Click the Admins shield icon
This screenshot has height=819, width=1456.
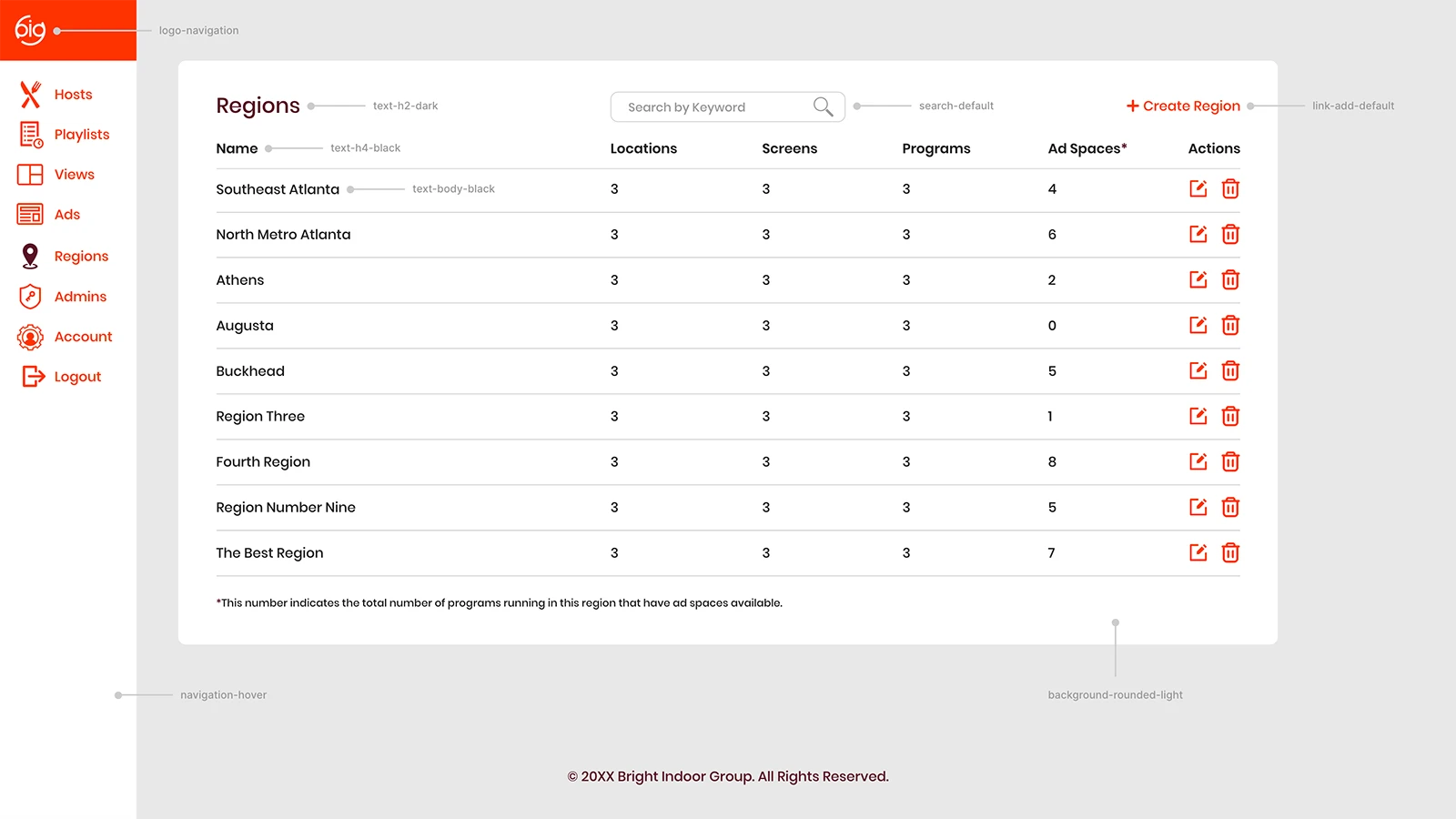[x=30, y=297]
